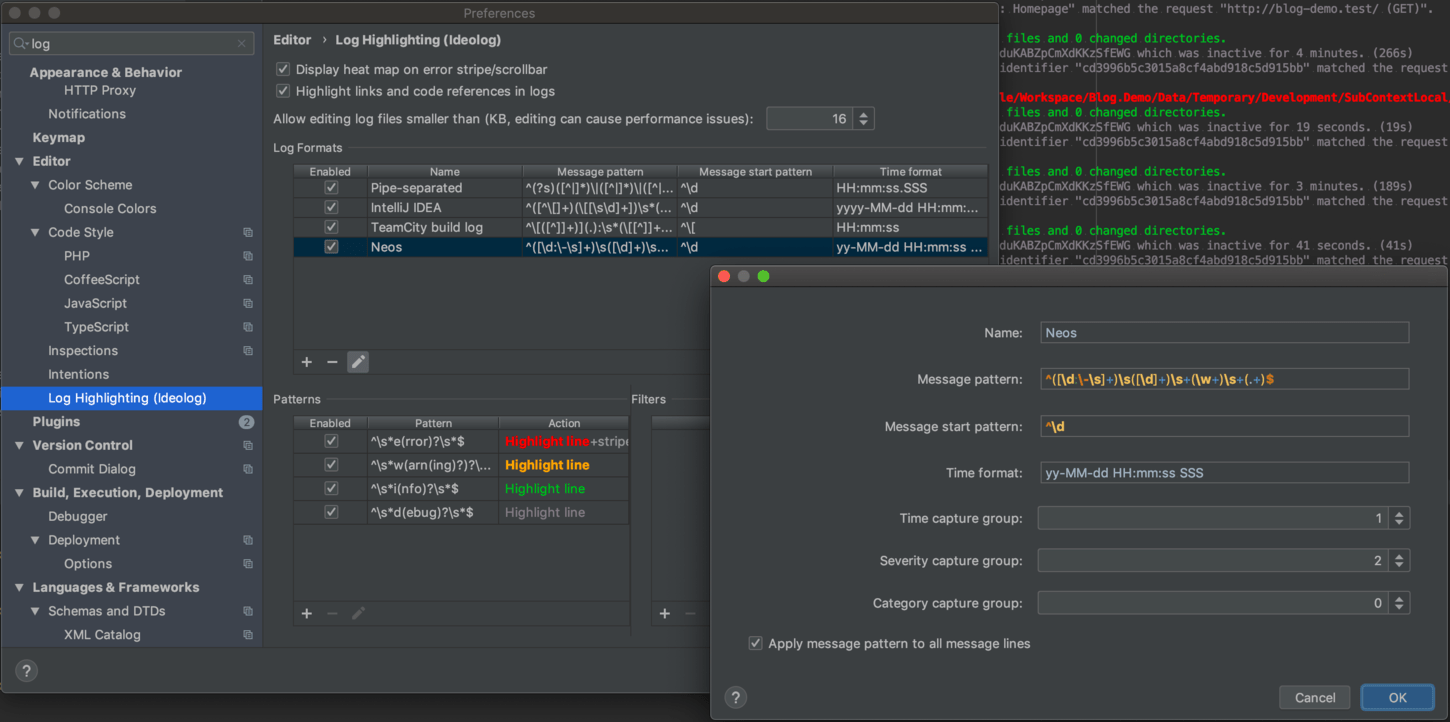The image size is (1450, 722).
Task: Uncheck 'Apply message pattern to all message lines'
Action: click(755, 643)
